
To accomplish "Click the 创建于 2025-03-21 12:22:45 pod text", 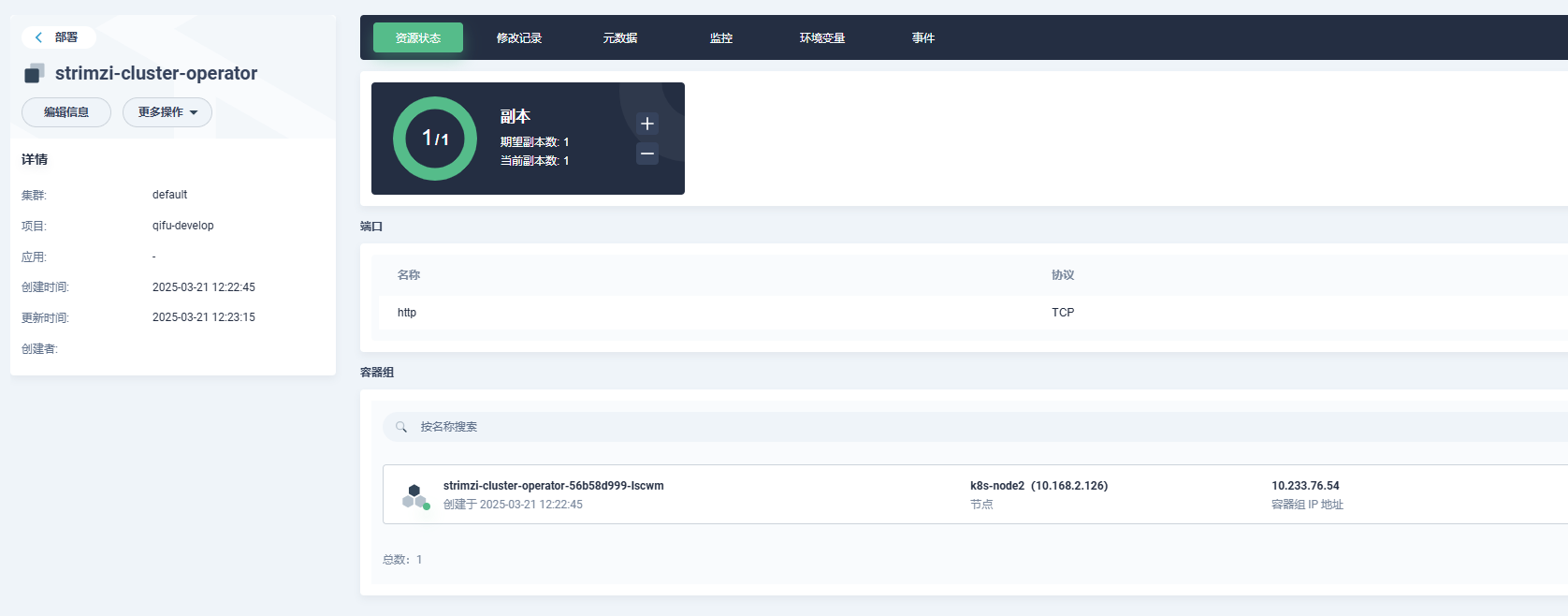I will click(x=513, y=505).
